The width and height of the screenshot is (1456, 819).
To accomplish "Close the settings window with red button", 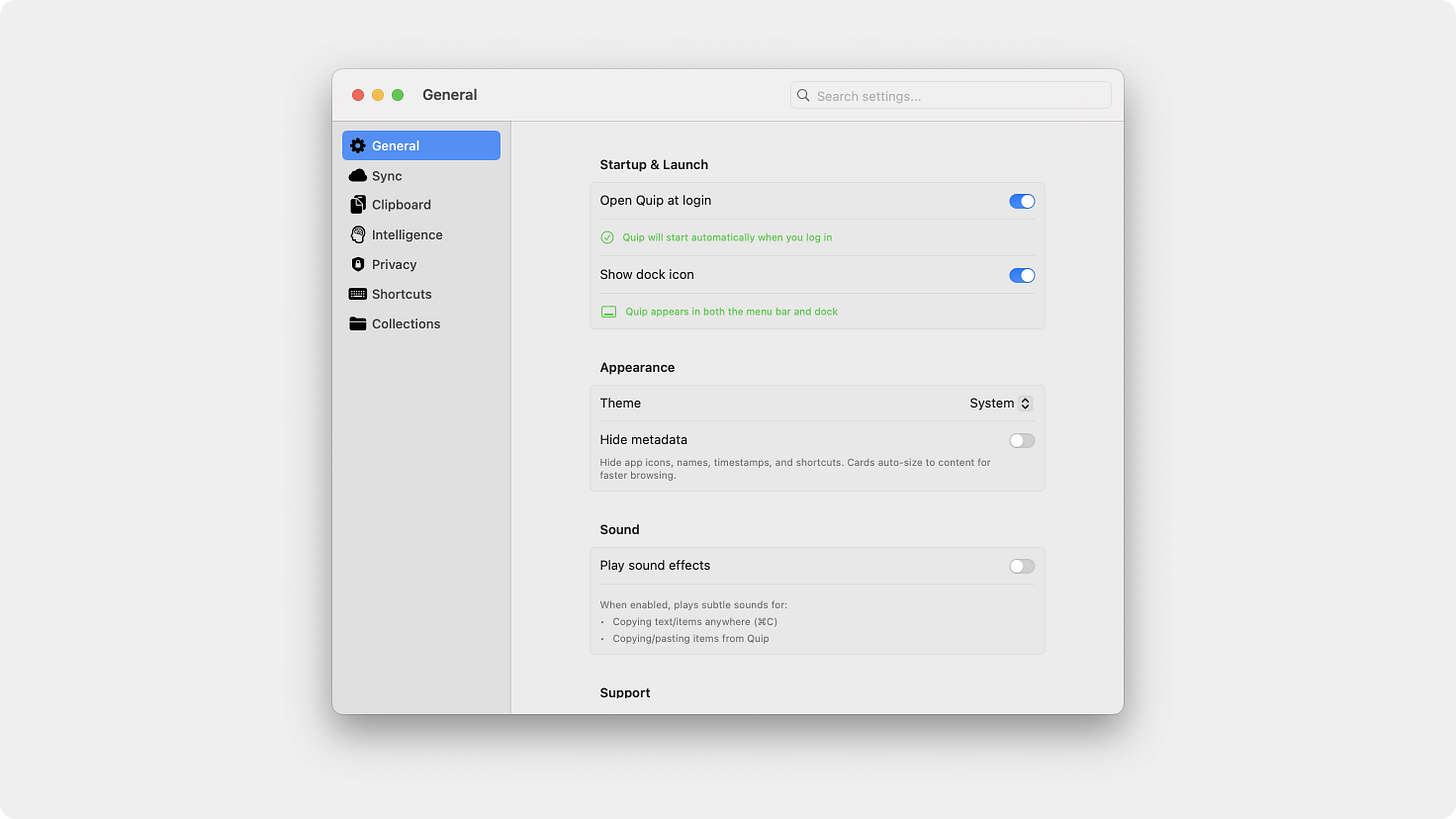I will point(358,95).
